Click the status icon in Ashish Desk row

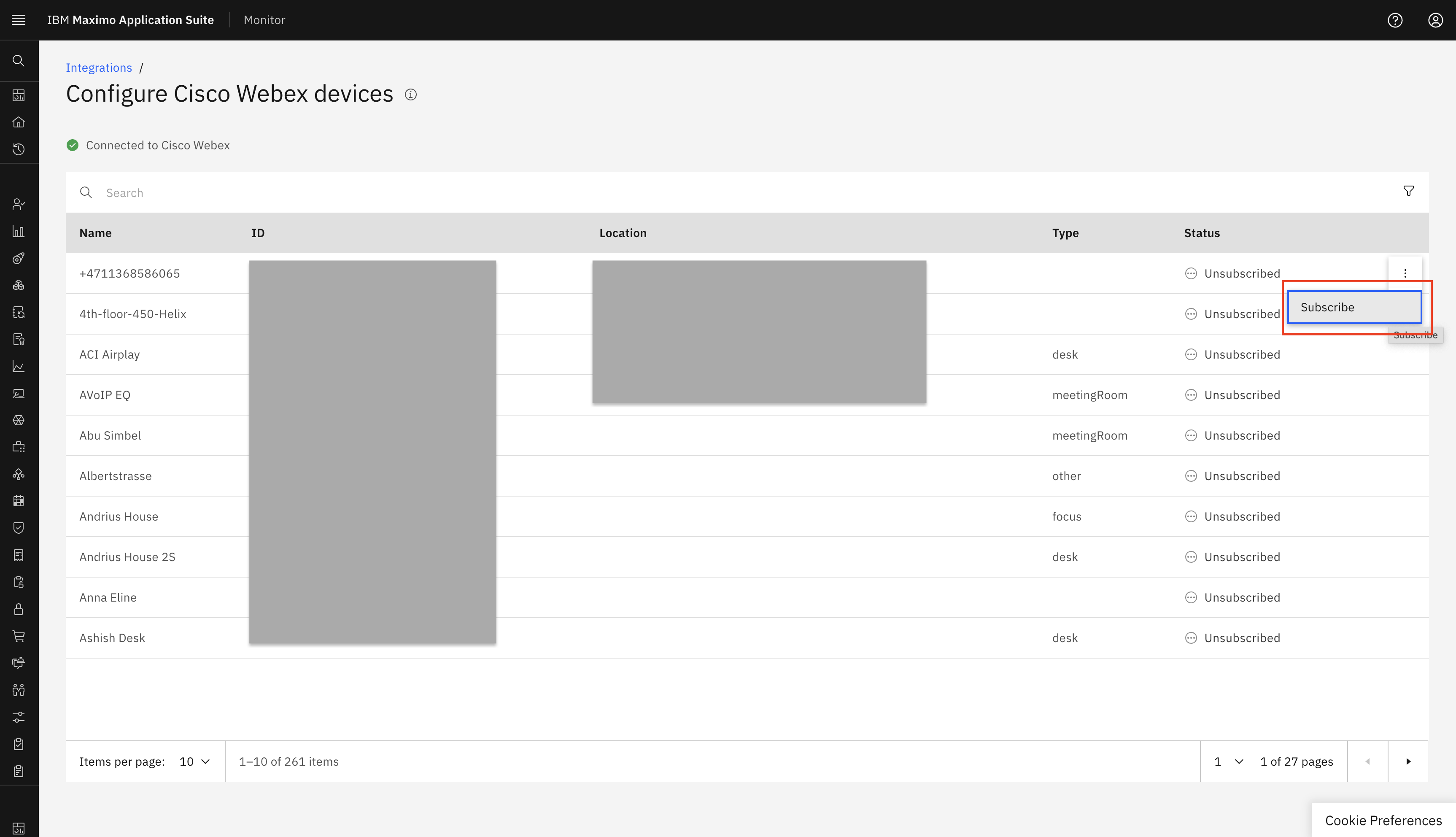(1191, 638)
